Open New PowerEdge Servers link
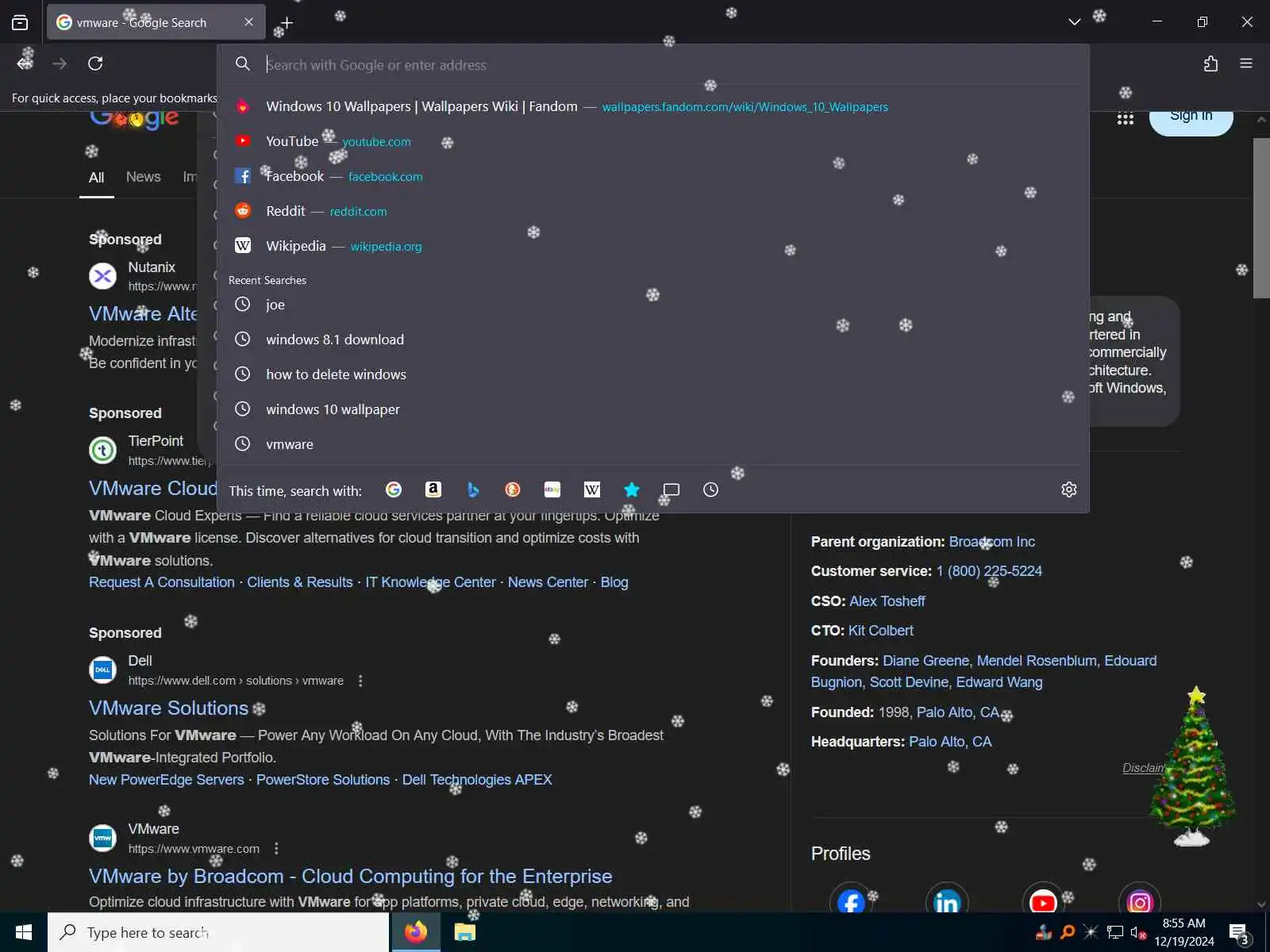This screenshot has height=952, width=1270. (167, 780)
